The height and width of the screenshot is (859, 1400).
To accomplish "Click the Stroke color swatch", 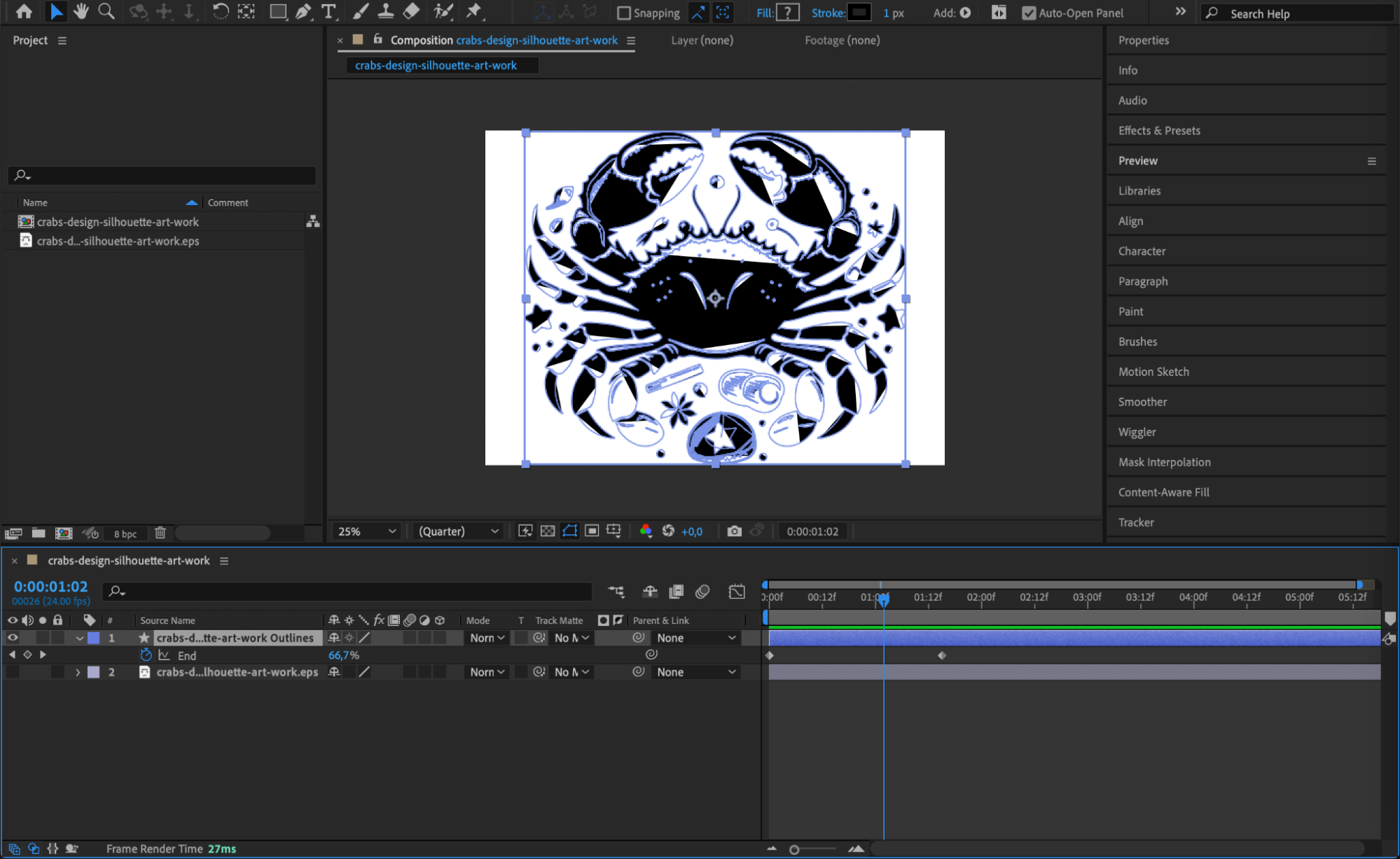I will [x=859, y=13].
